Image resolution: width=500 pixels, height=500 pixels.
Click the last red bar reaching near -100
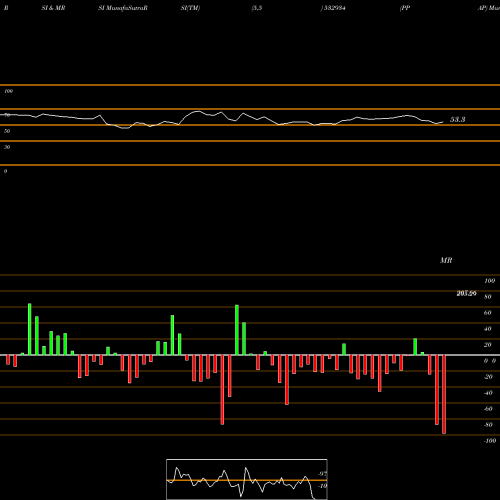(444, 394)
